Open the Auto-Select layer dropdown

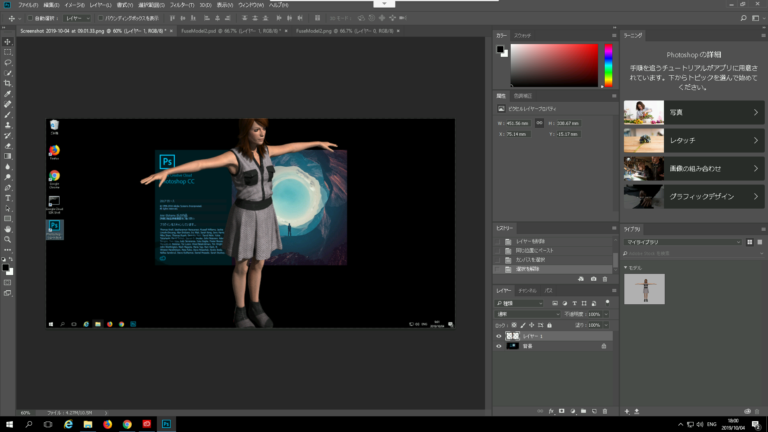point(77,18)
